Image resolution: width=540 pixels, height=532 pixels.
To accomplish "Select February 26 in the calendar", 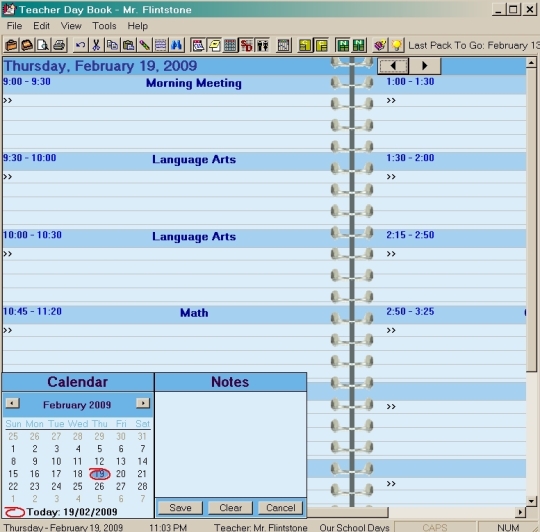I will click(99, 486).
